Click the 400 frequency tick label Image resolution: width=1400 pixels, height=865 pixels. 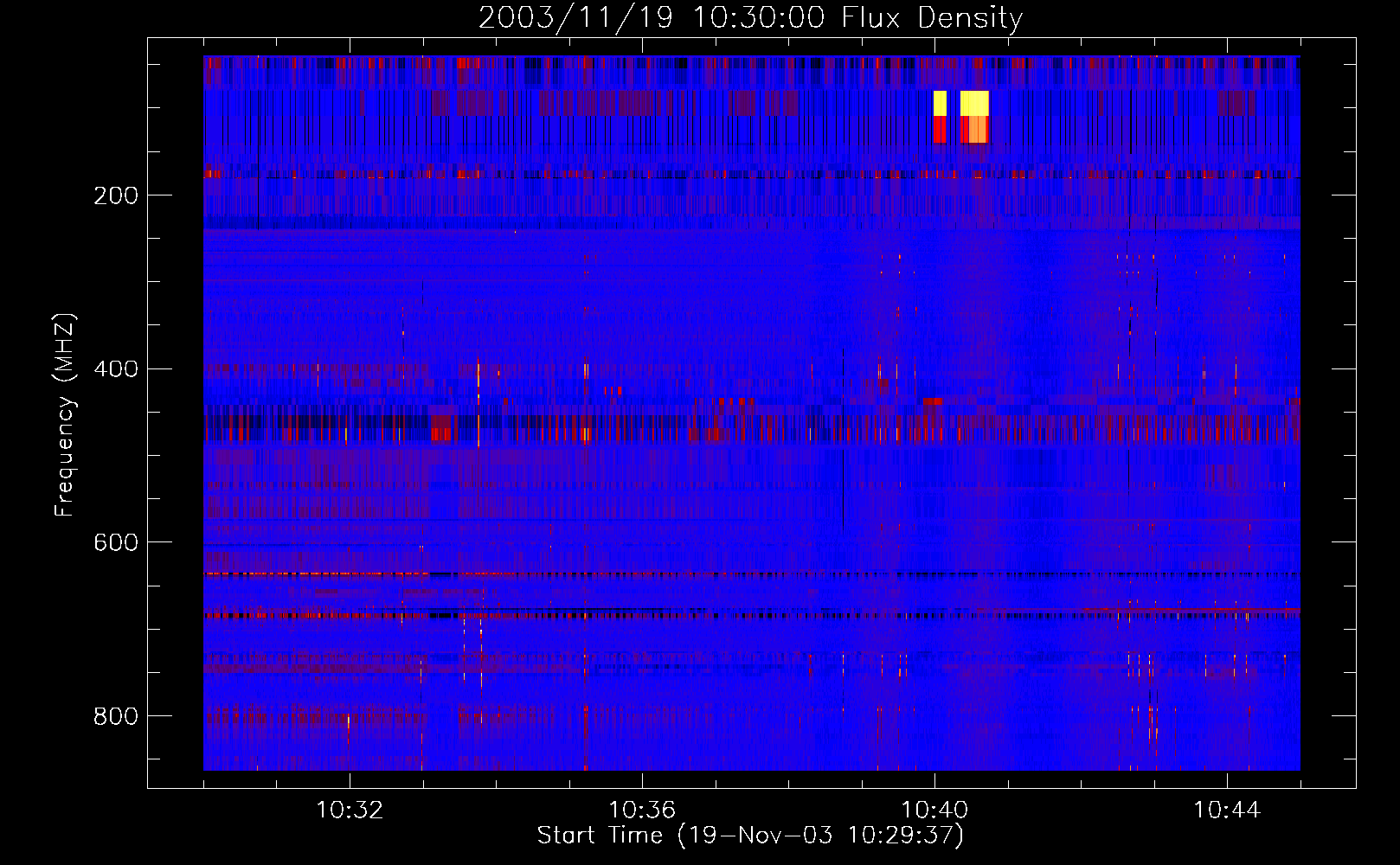coord(116,369)
